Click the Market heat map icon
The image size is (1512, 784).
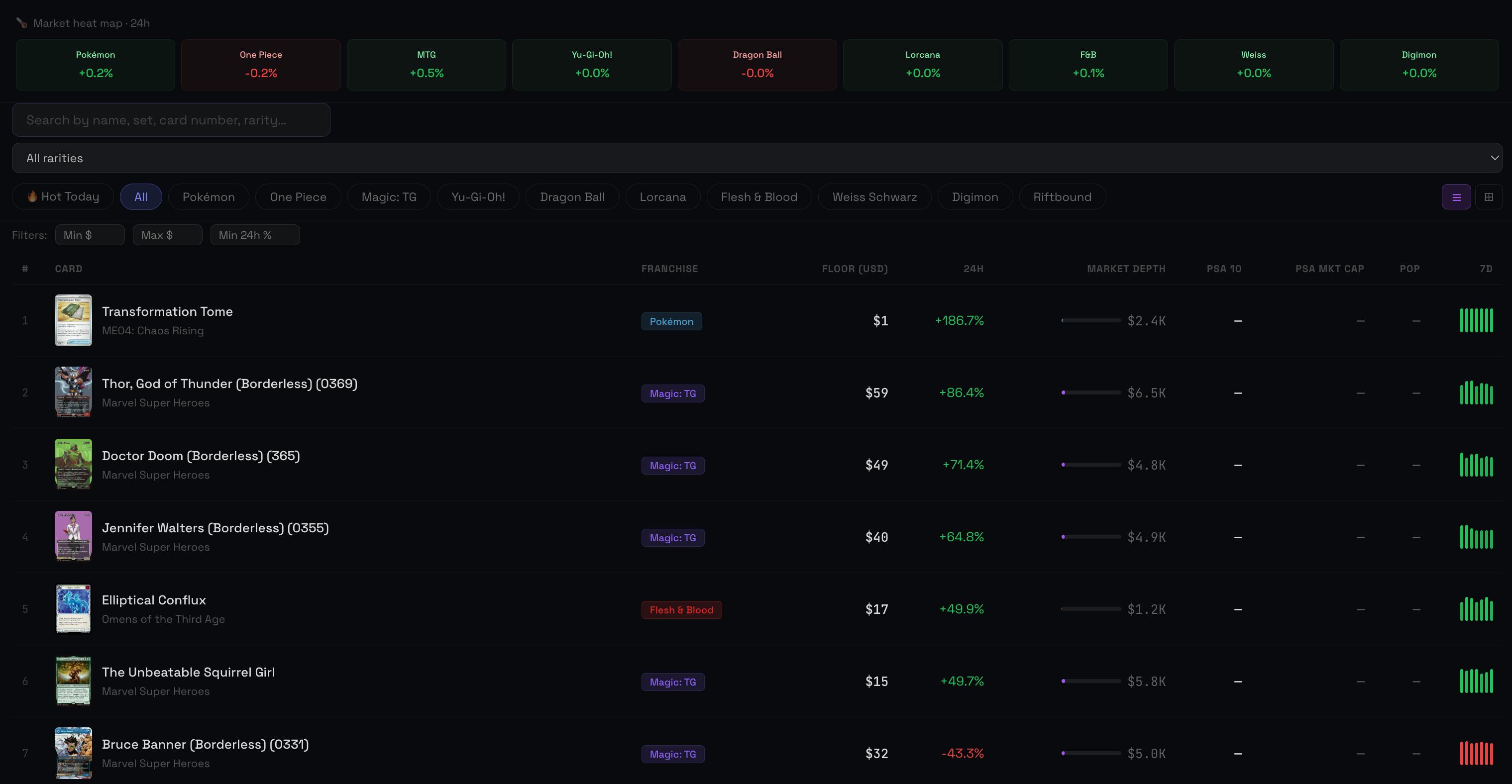[x=22, y=23]
